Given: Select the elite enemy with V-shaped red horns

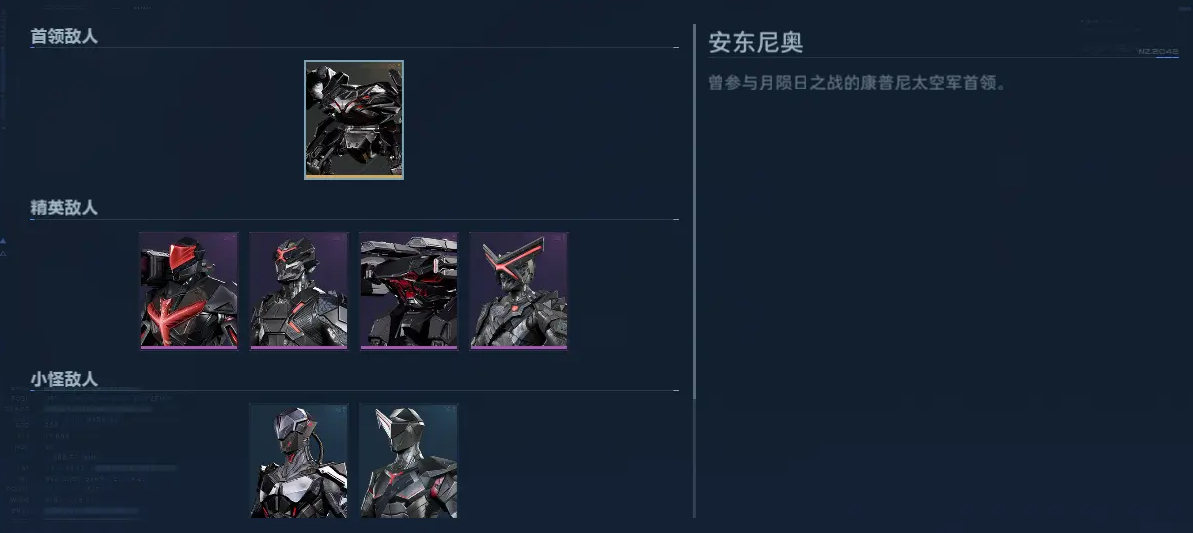Looking at the screenshot, I should [518, 290].
